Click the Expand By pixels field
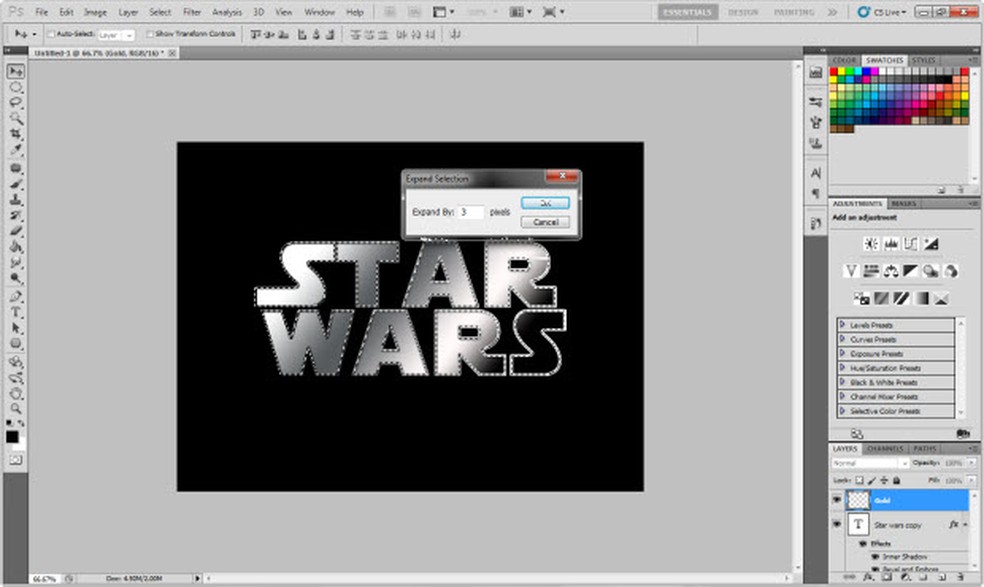Image resolution: width=984 pixels, height=587 pixels. (x=471, y=212)
